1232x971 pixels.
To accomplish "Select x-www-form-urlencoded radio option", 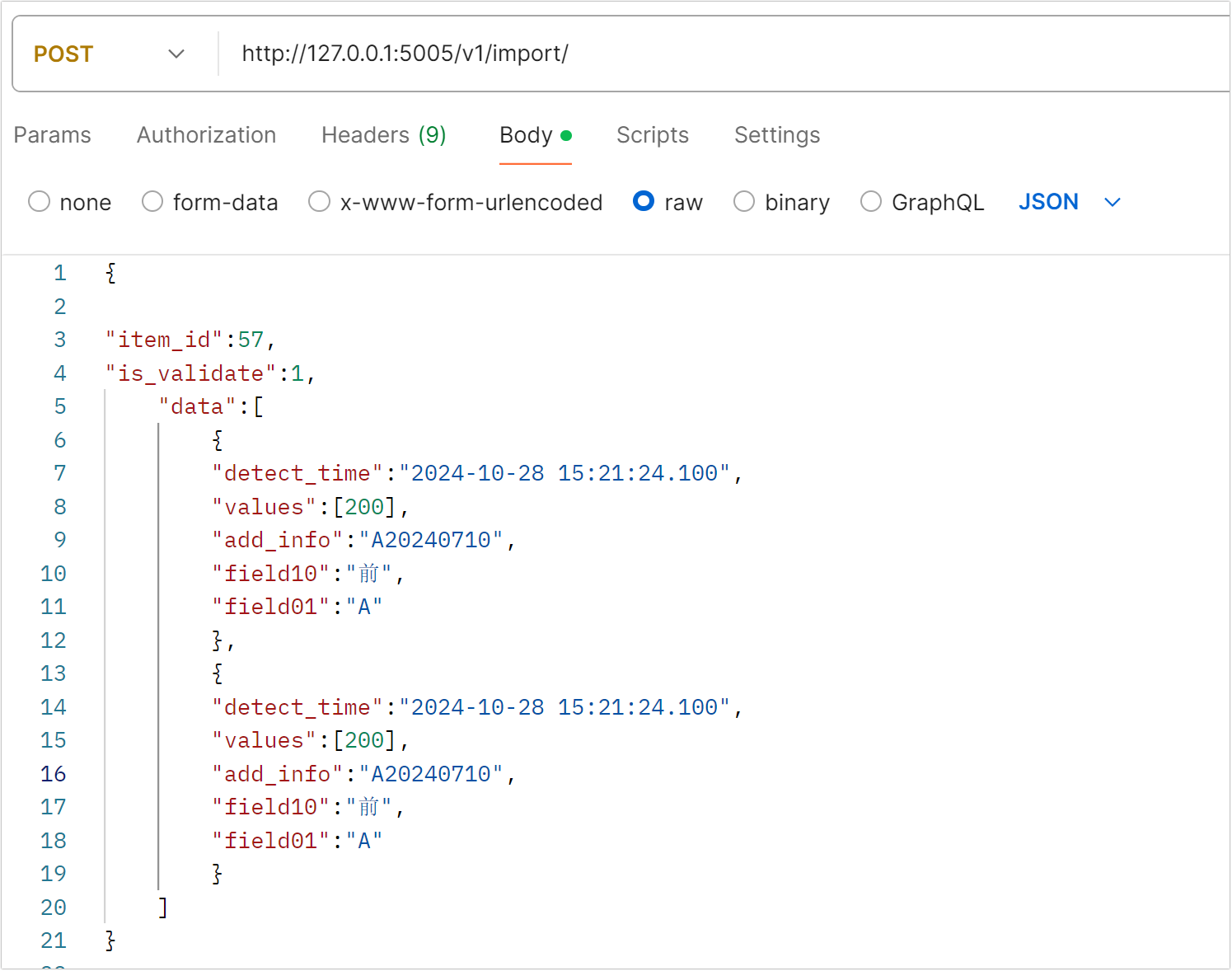I will [319, 202].
